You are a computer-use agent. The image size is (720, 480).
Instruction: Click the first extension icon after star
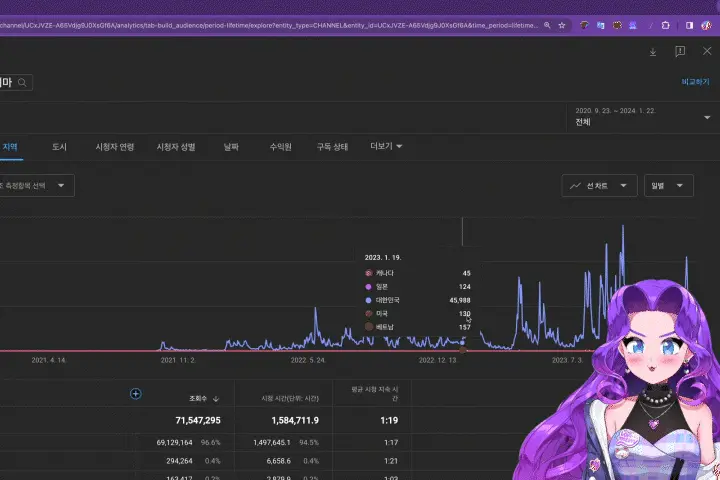pos(584,26)
